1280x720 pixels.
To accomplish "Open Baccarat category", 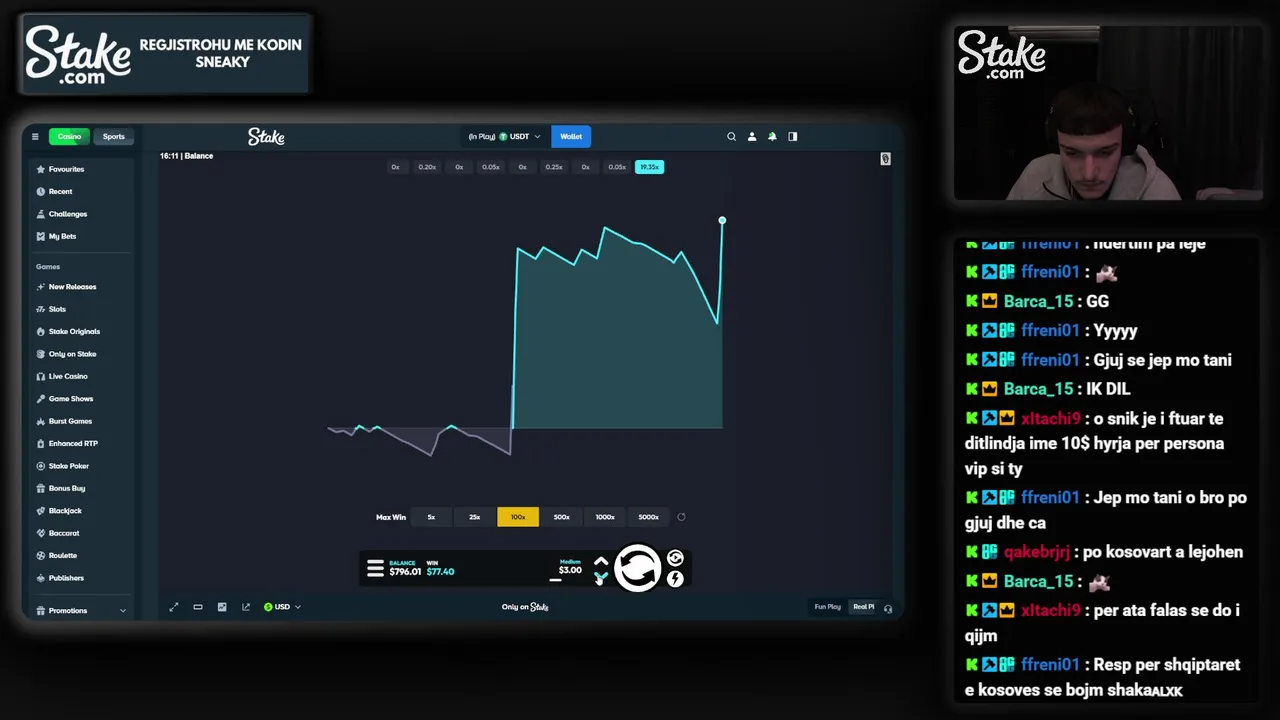I will [x=63, y=533].
